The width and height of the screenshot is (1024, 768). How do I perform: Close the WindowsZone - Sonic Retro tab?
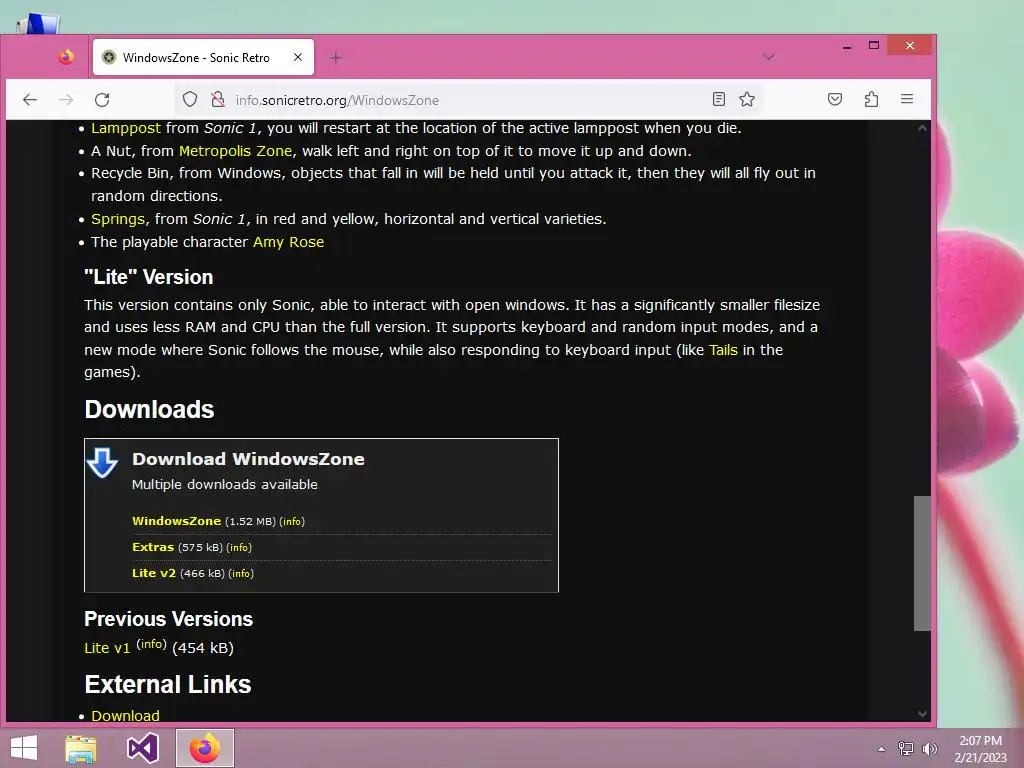298,57
